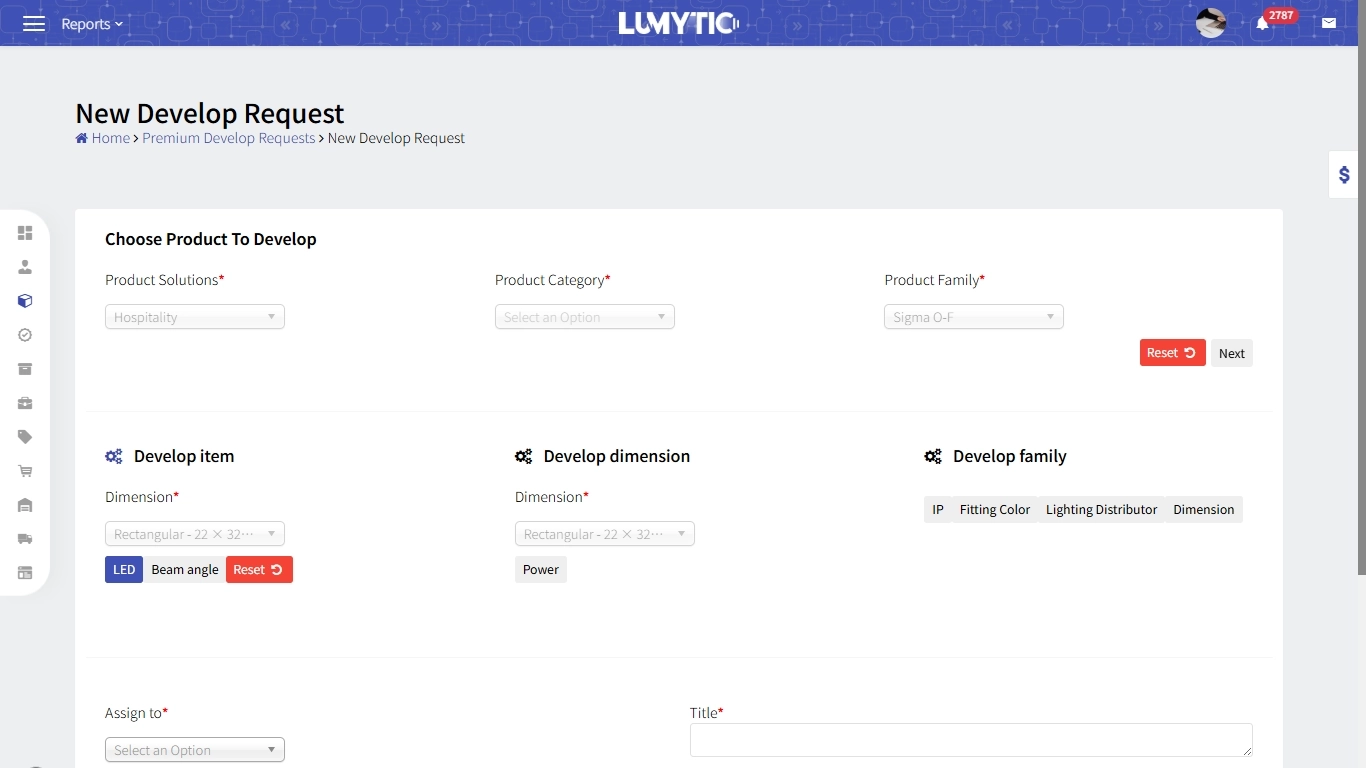Select the shopping cart sidebar icon

pyautogui.click(x=25, y=471)
